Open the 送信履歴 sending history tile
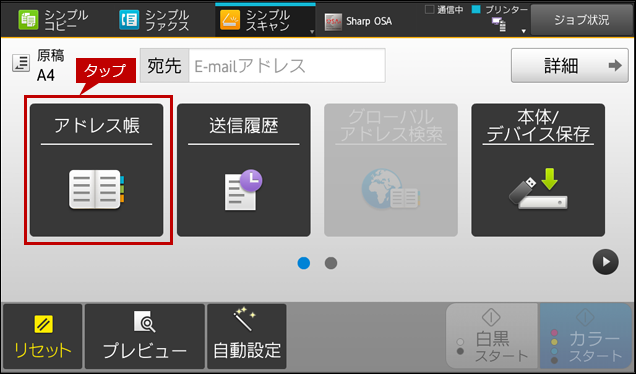 (244, 170)
